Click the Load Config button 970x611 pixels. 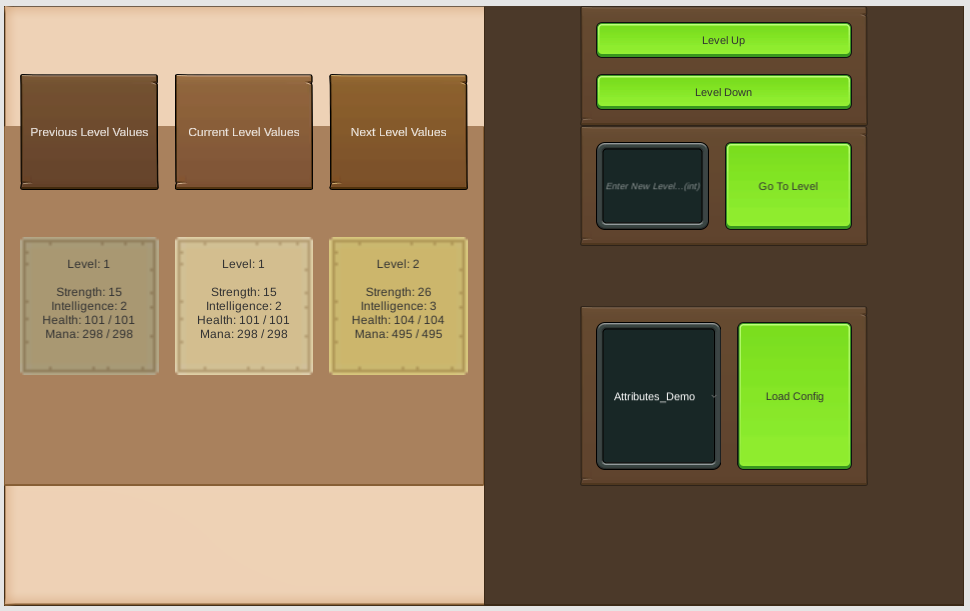pos(794,396)
